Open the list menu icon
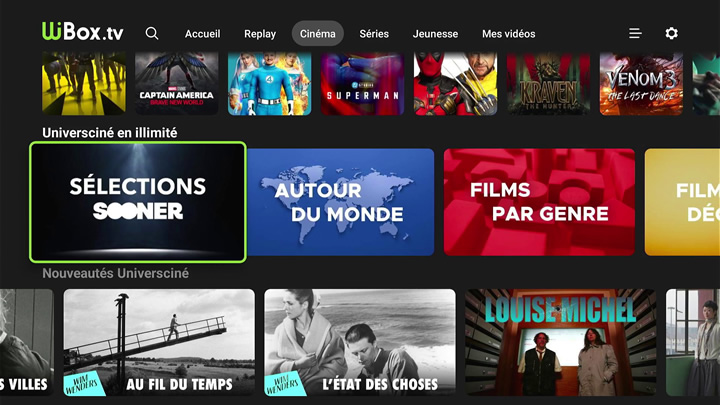 pos(635,33)
